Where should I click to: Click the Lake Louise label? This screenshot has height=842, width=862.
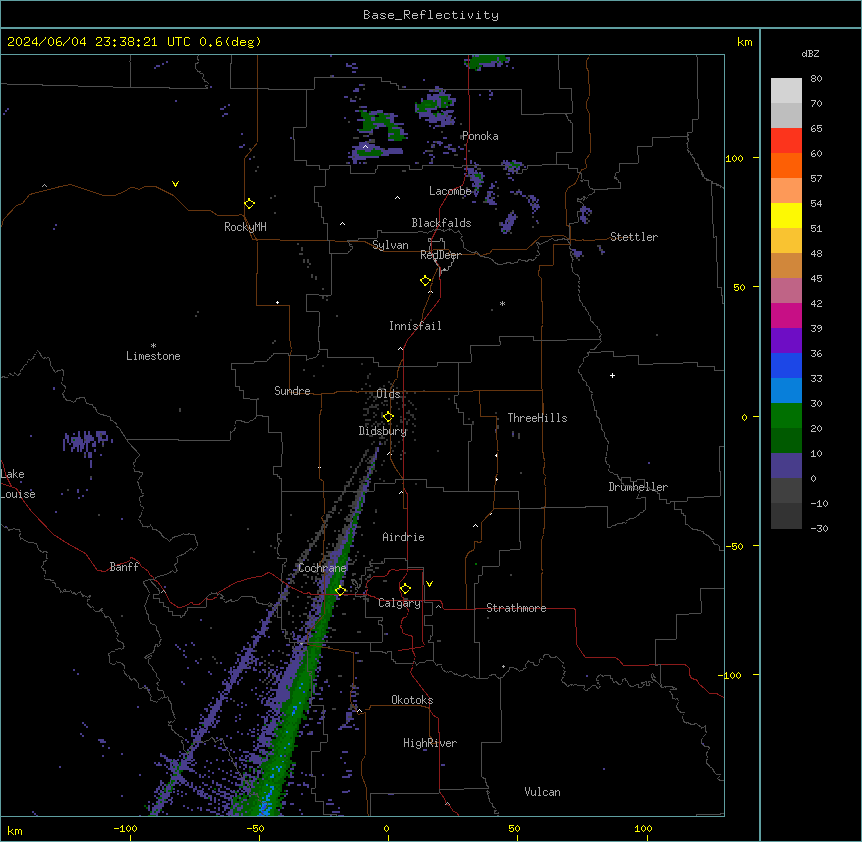[18, 484]
